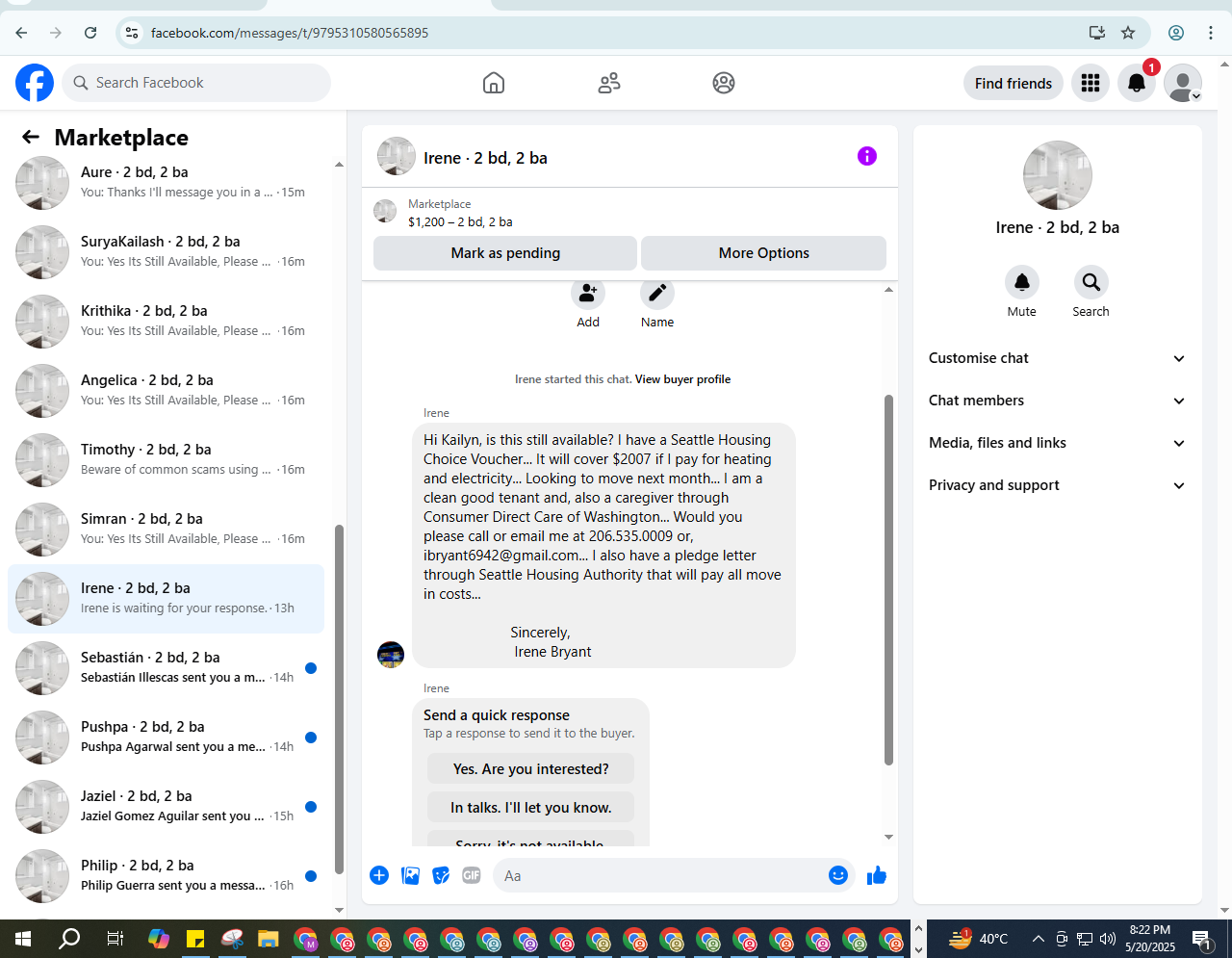Open the Home icon in the top nav
Screen dimensions: 1232x958
(494, 83)
